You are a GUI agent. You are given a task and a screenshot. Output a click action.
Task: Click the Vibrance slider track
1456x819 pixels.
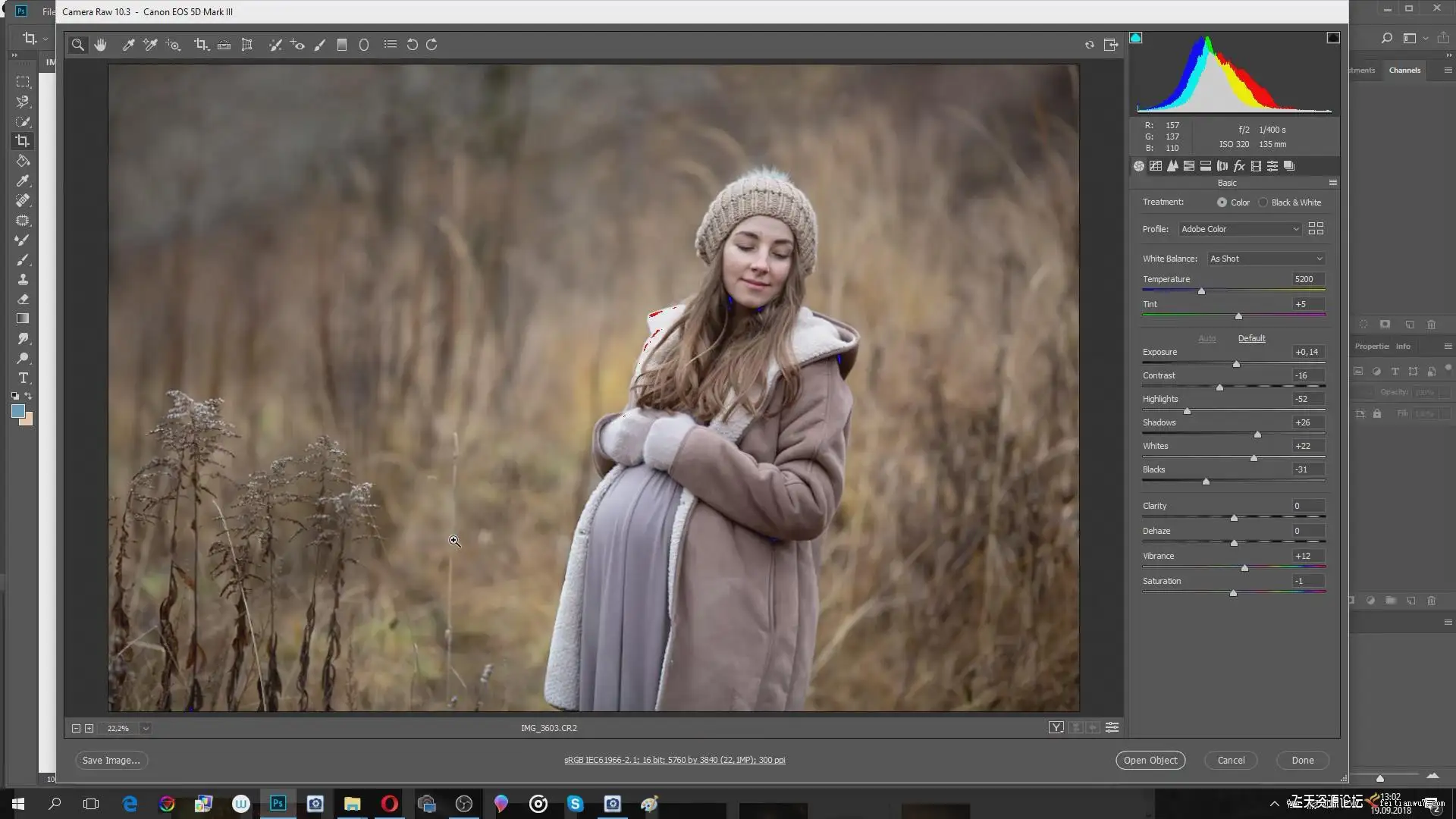tap(1234, 567)
